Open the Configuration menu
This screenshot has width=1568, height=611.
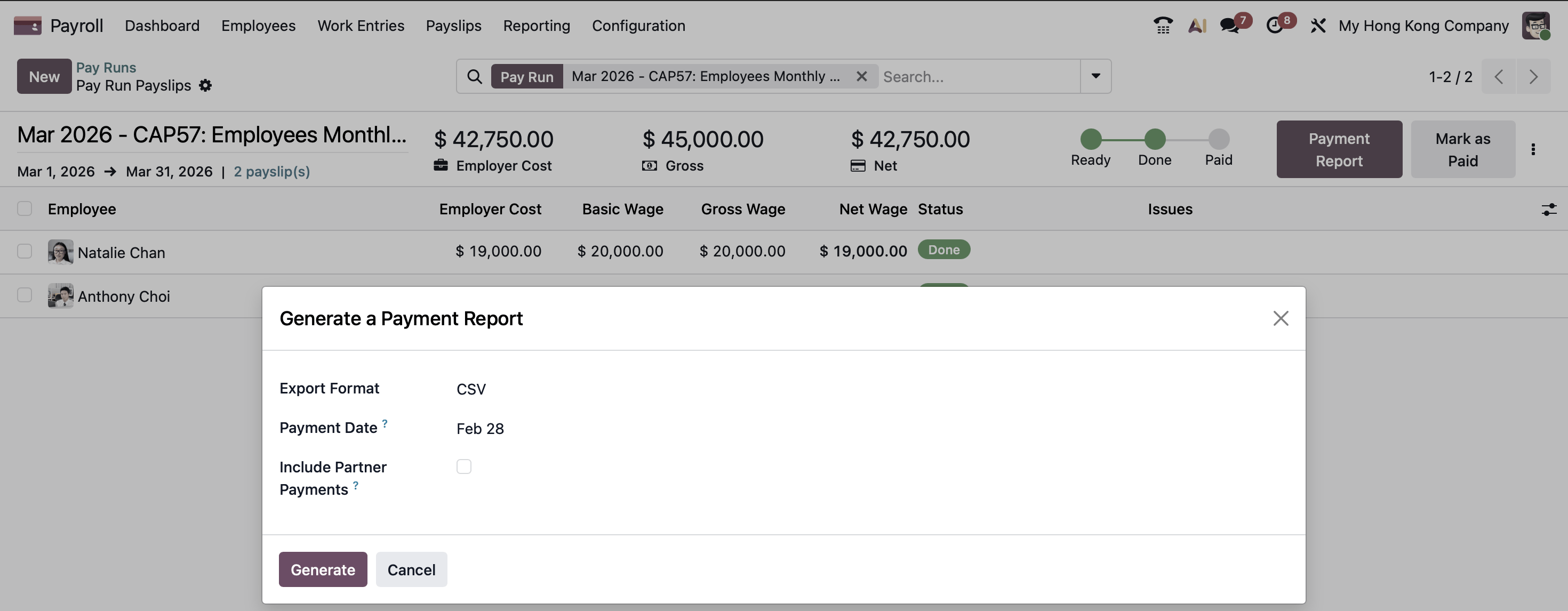(x=638, y=26)
